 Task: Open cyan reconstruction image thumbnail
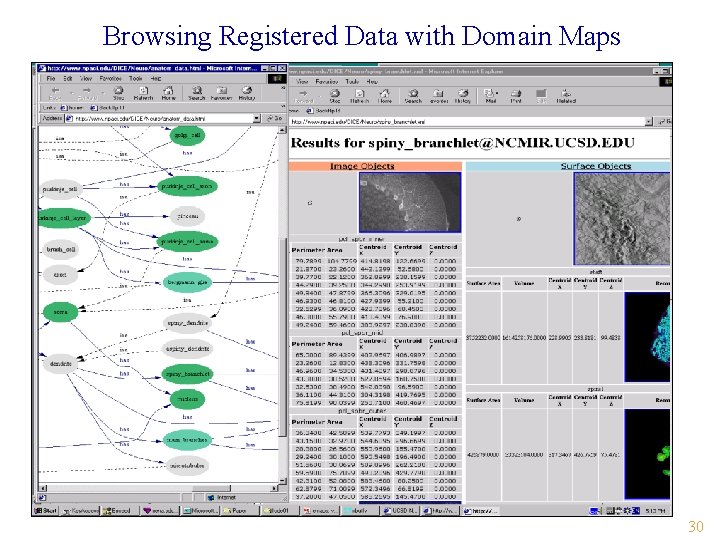[x=647, y=337]
